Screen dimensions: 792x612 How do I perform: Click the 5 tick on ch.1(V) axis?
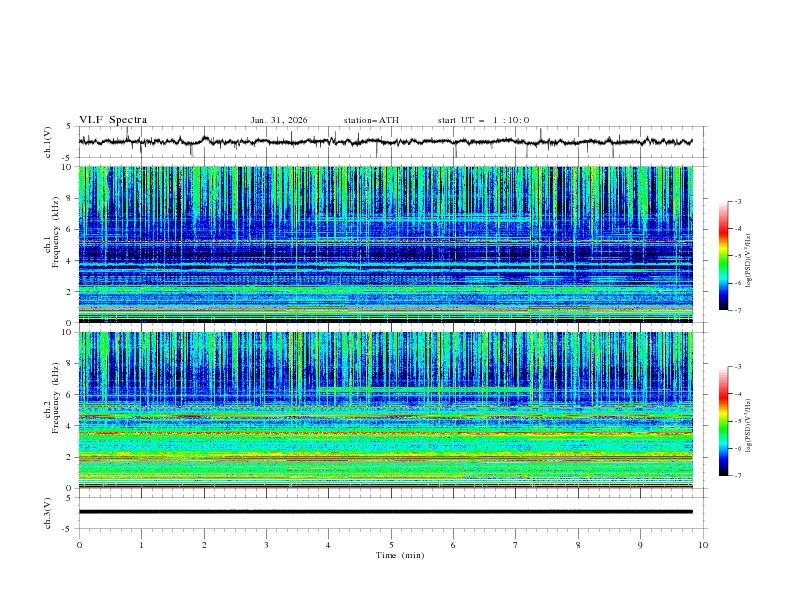pos(70,126)
